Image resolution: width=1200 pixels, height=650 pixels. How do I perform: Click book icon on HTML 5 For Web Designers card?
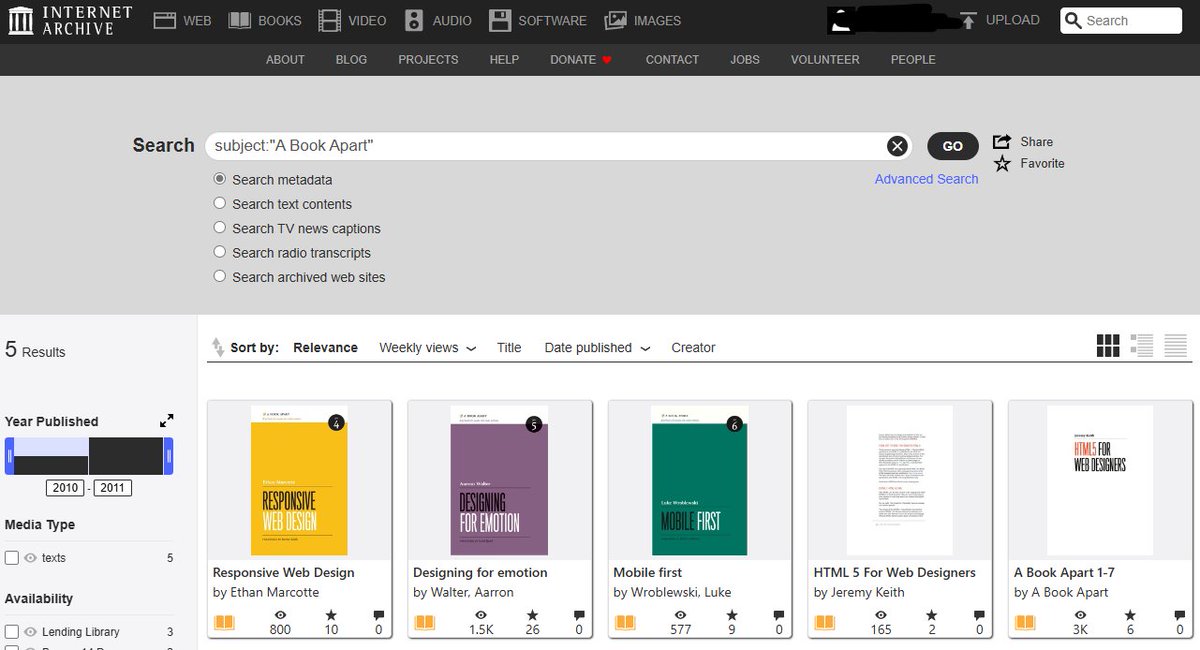[x=825, y=623]
